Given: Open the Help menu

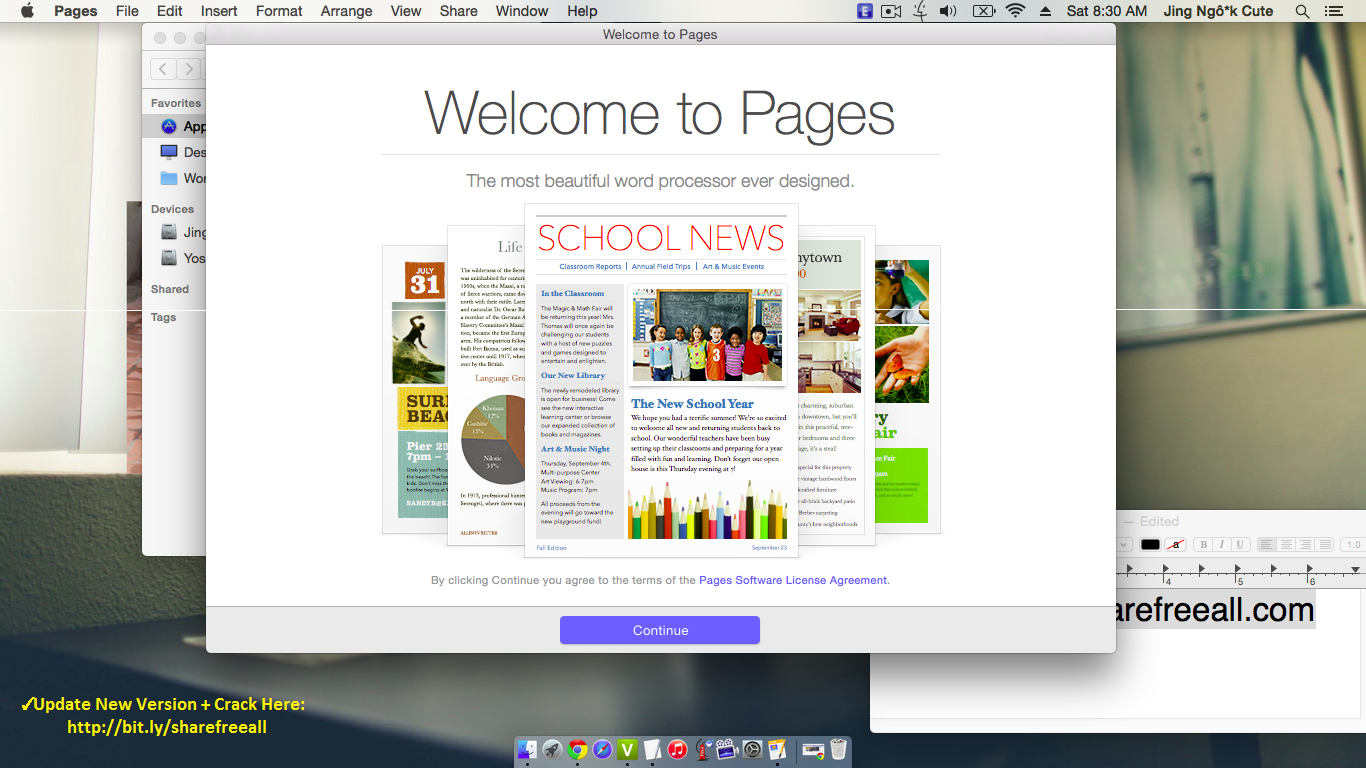Looking at the screenshot, I should pos(582,11).
